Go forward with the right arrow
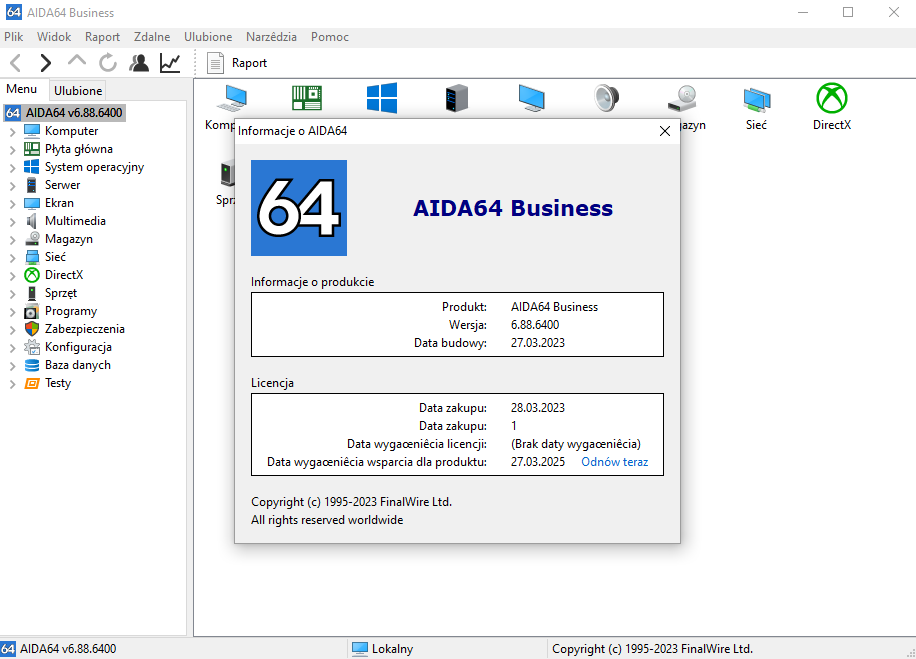The height and width of the screenshot is (659, 916). coord(46,63)
